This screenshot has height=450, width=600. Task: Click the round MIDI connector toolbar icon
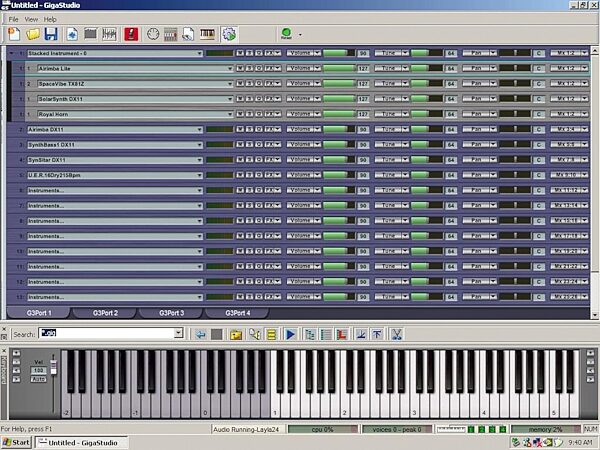click(x=153, y=34)
